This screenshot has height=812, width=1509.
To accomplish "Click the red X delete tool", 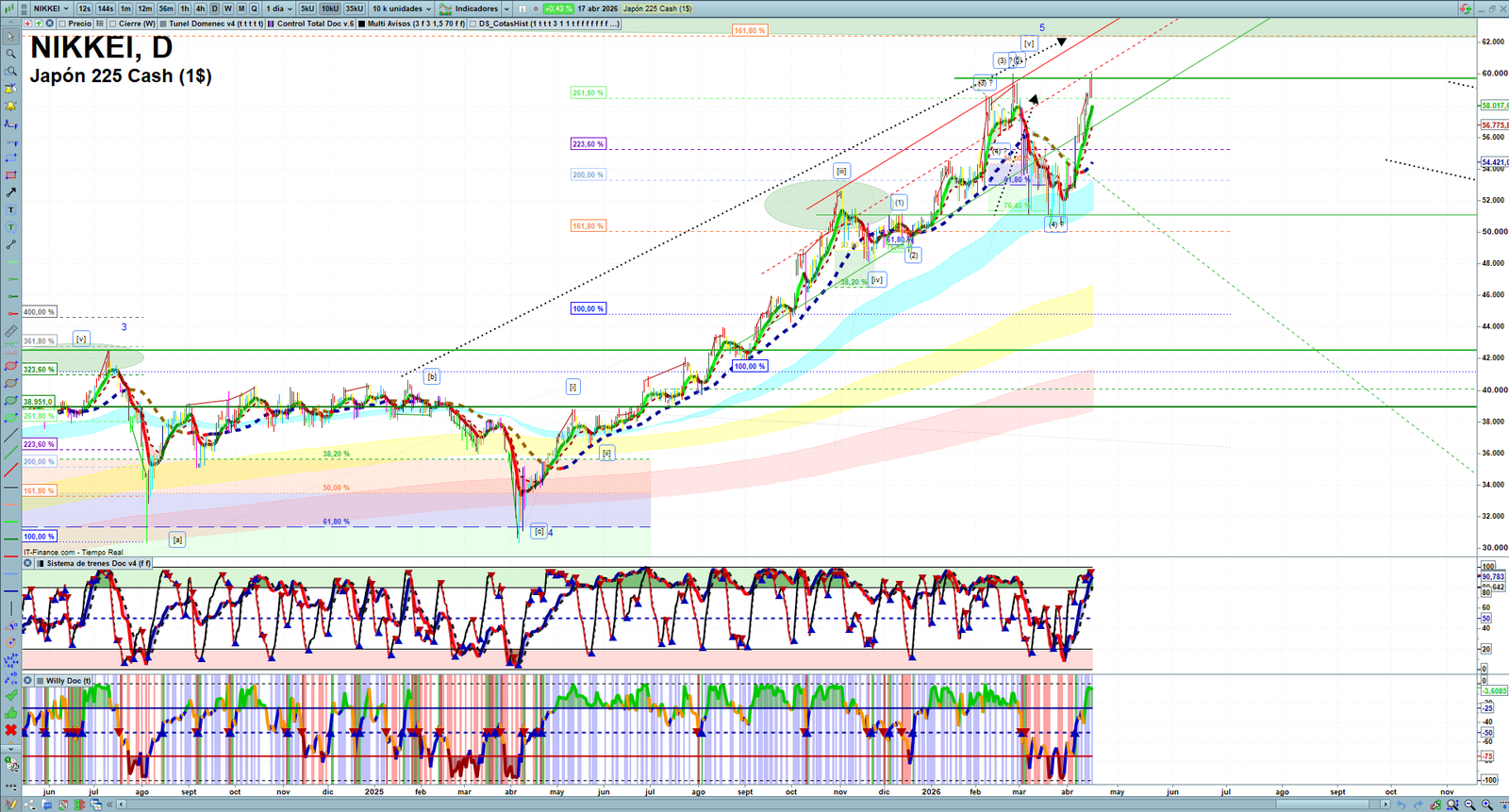I will pos(11,730).
